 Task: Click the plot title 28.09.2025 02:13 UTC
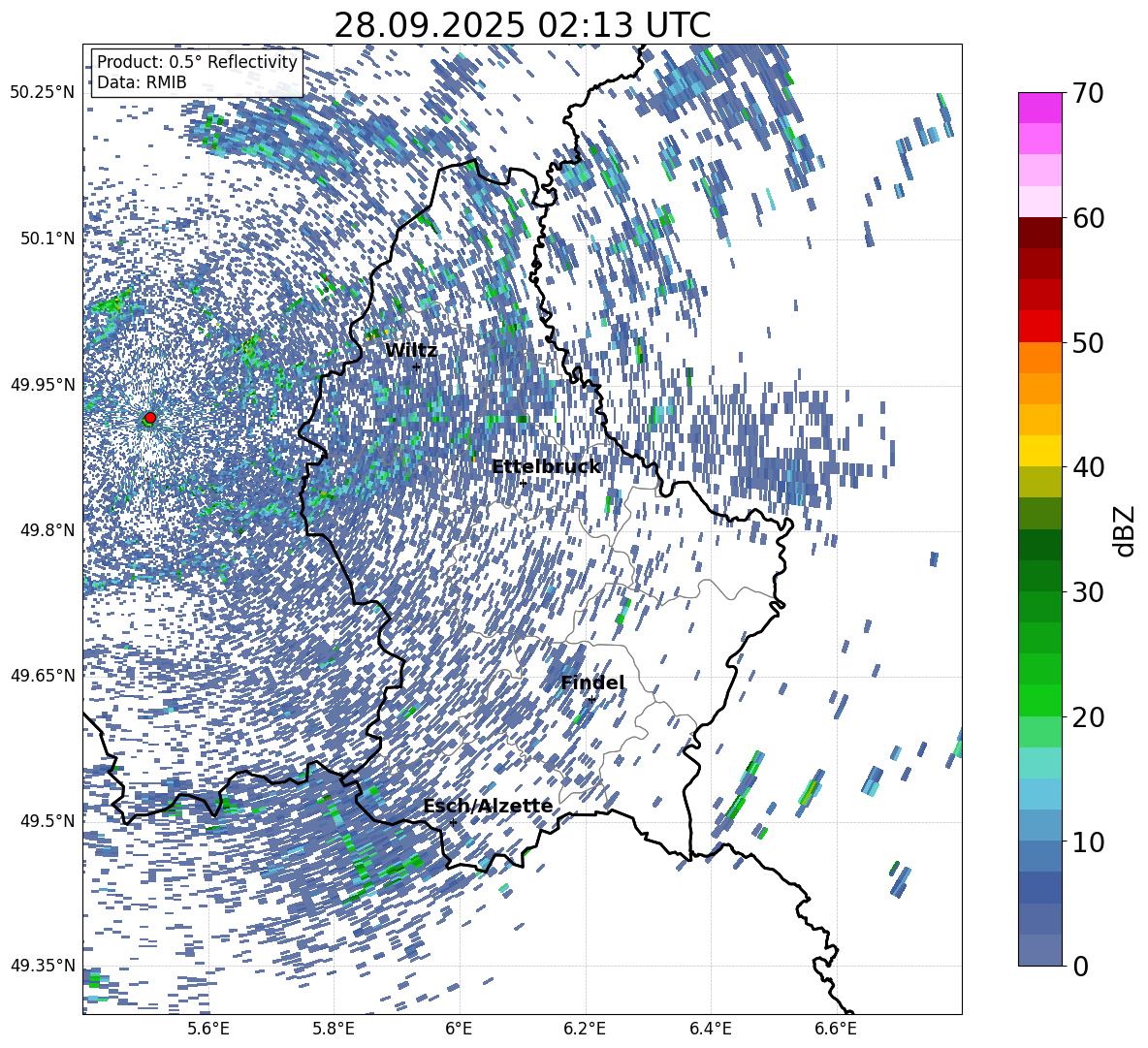click(522, 25)
